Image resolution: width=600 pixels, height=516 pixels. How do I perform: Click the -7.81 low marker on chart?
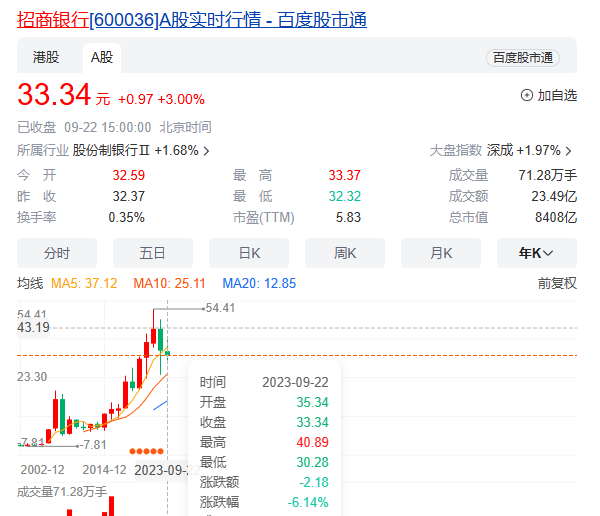(93, 445)
